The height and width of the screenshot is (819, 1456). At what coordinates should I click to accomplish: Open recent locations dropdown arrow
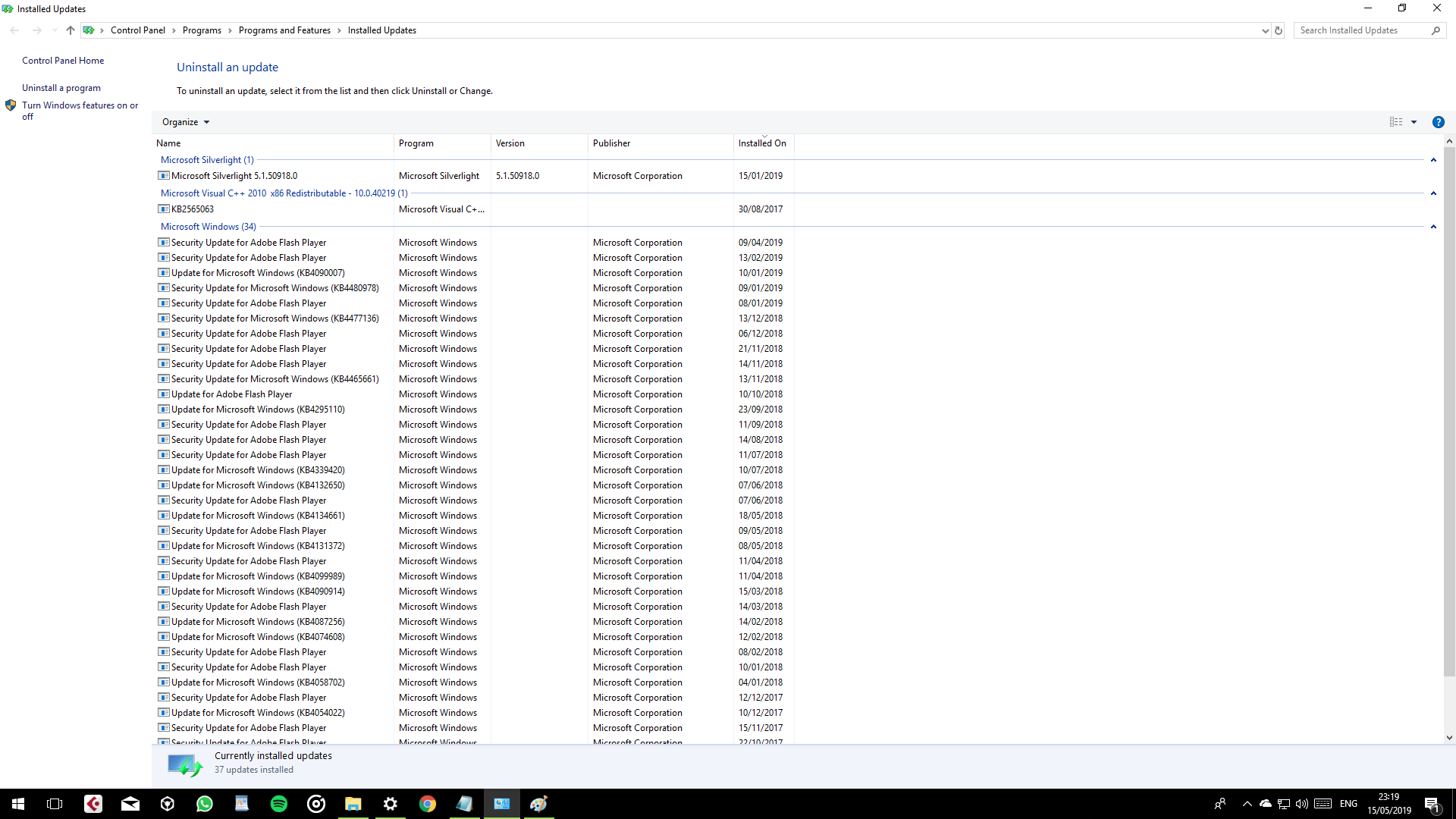55,30
